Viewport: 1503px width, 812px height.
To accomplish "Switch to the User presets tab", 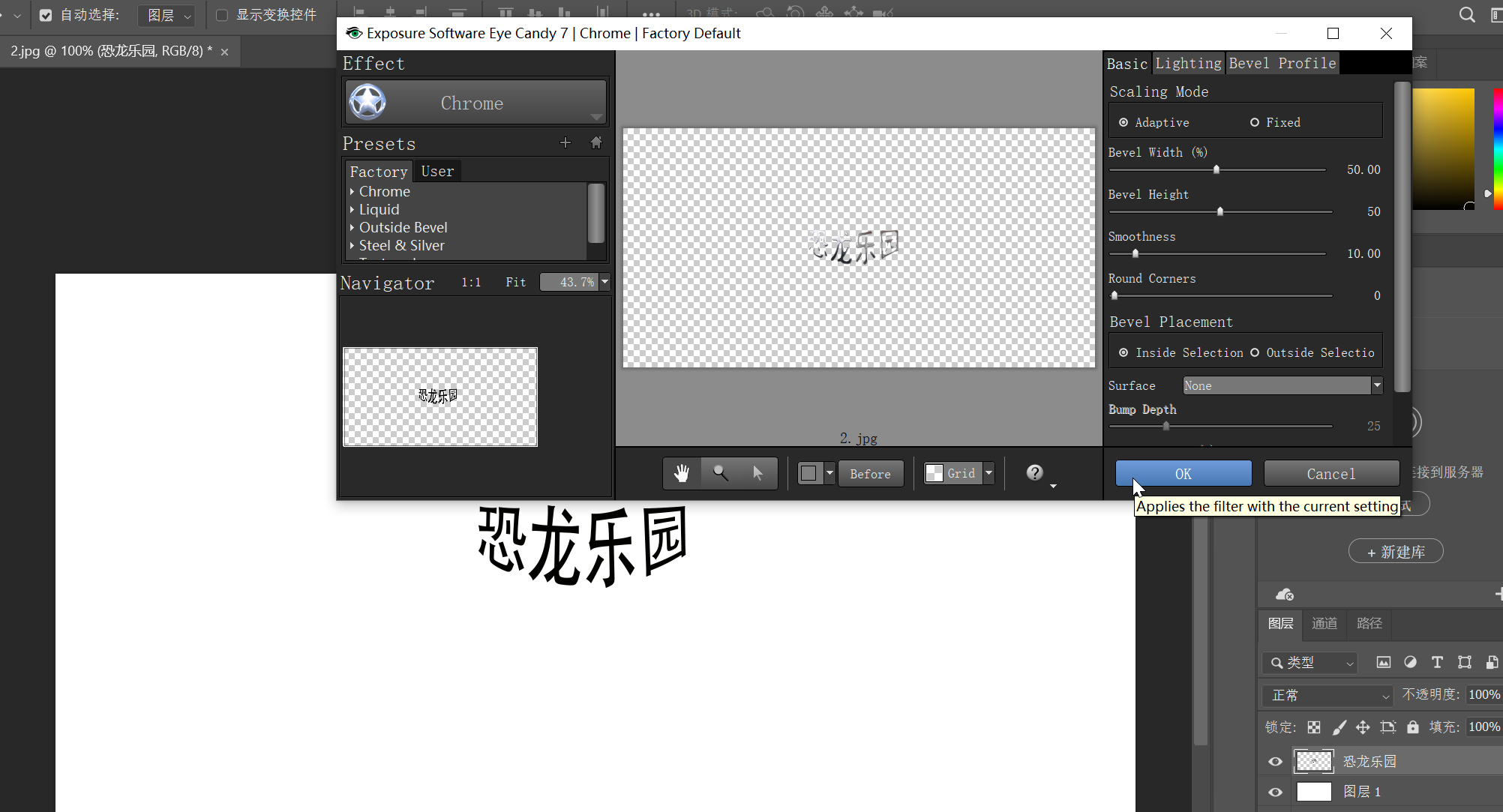I will [437, 172].
